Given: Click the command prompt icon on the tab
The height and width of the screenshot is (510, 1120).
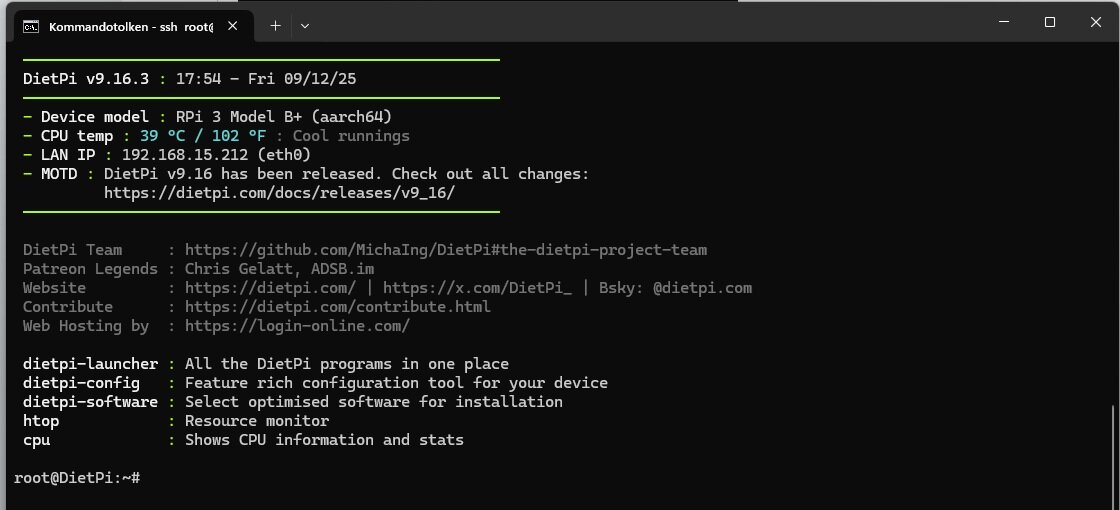Looking at the screenshot, I should [x=31, y=26].
